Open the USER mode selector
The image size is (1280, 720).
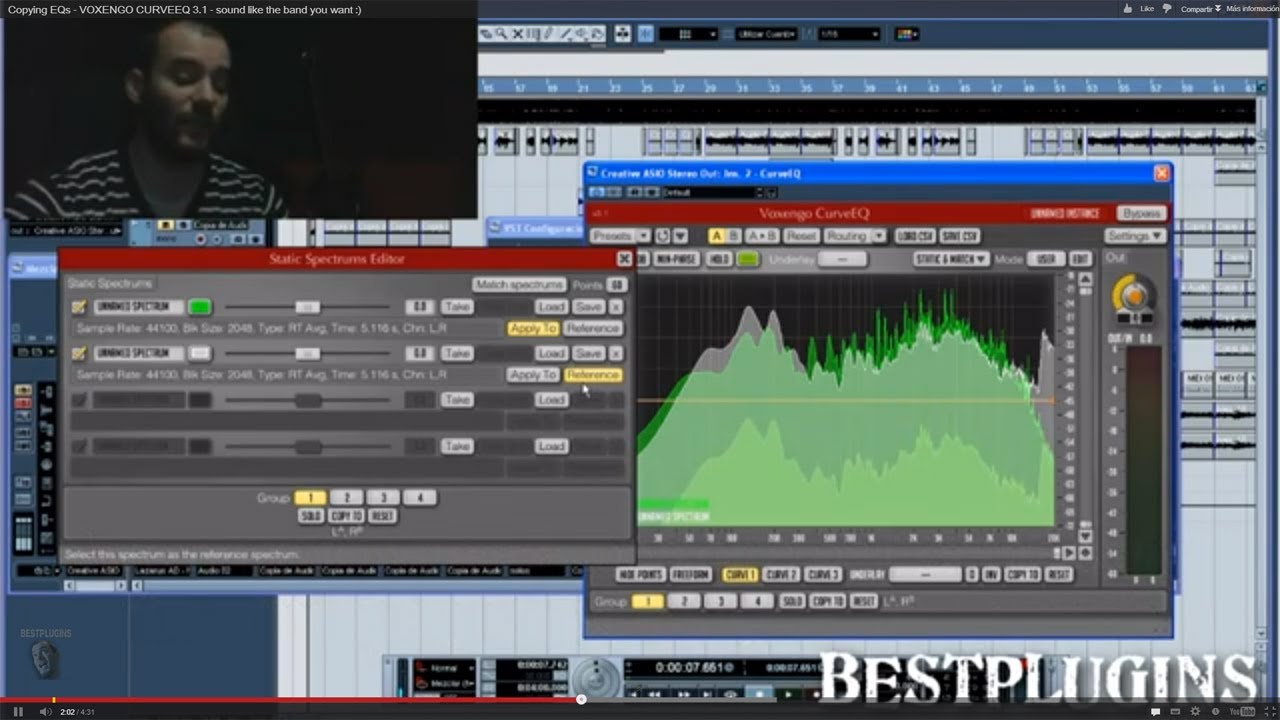(1045, 259)
